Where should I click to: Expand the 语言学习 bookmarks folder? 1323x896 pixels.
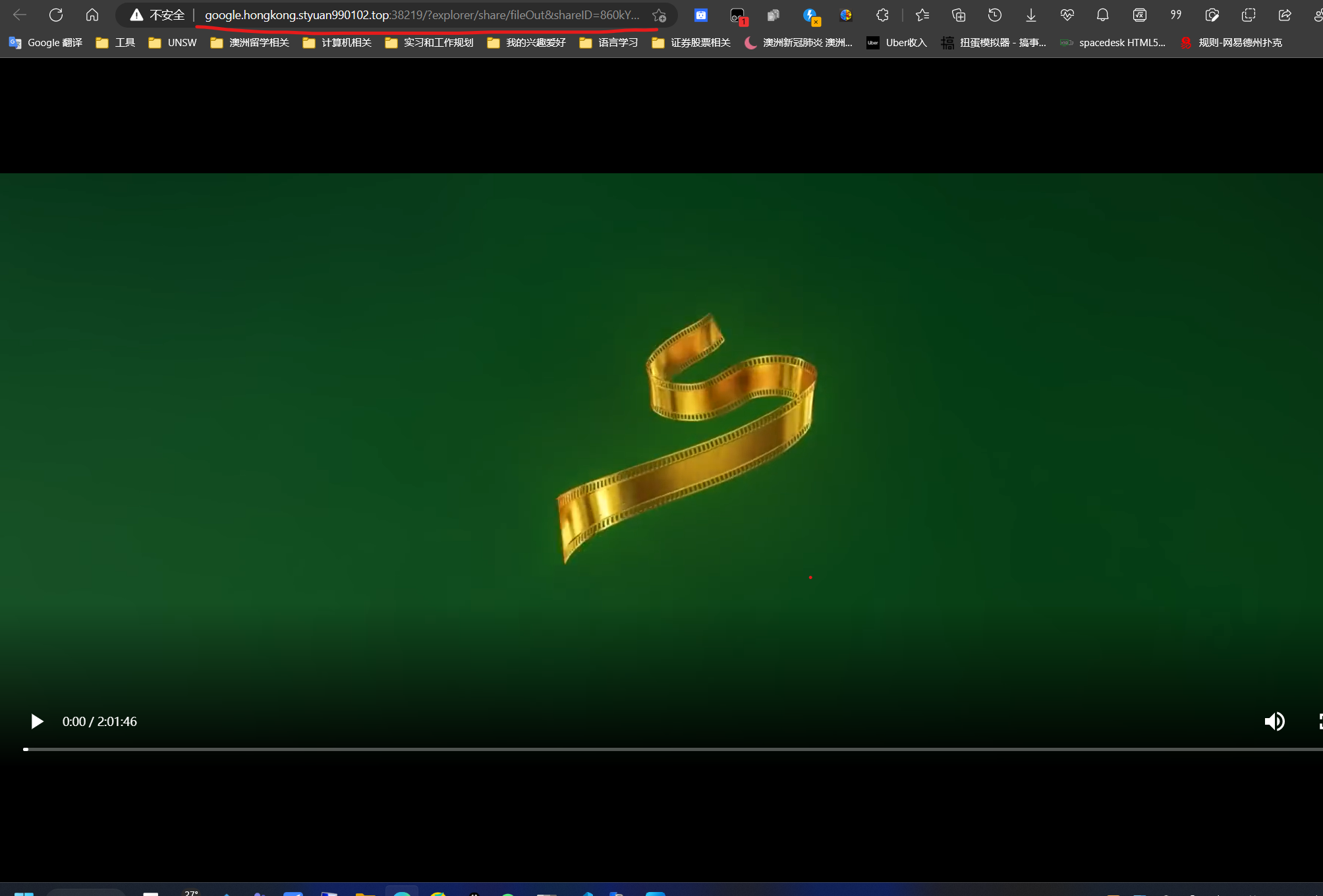[609, 43]
